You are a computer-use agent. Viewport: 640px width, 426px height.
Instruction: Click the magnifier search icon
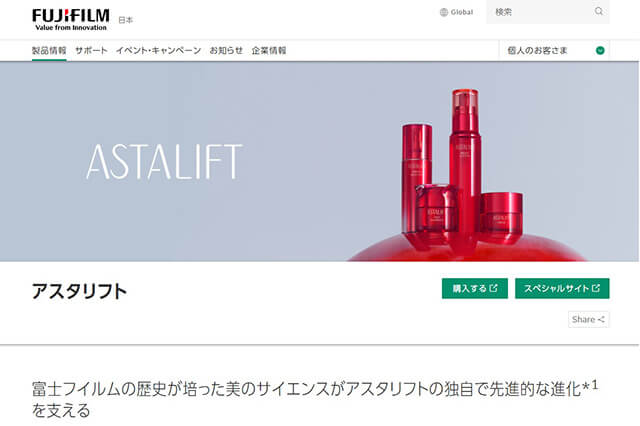click(x=598, y=11)
